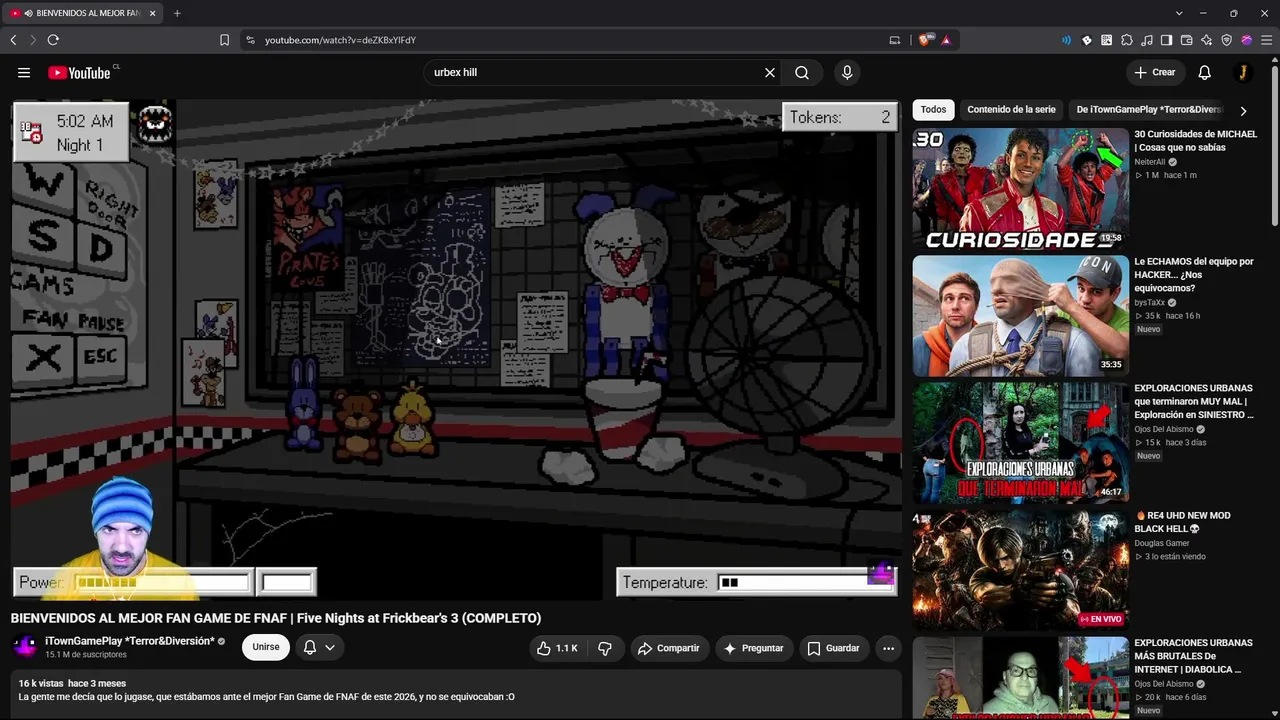This screenshot has width=1280, height=720.
Task: Dislike the video with thumbs down
Action: pyautogui.click(x=605, y=648)
